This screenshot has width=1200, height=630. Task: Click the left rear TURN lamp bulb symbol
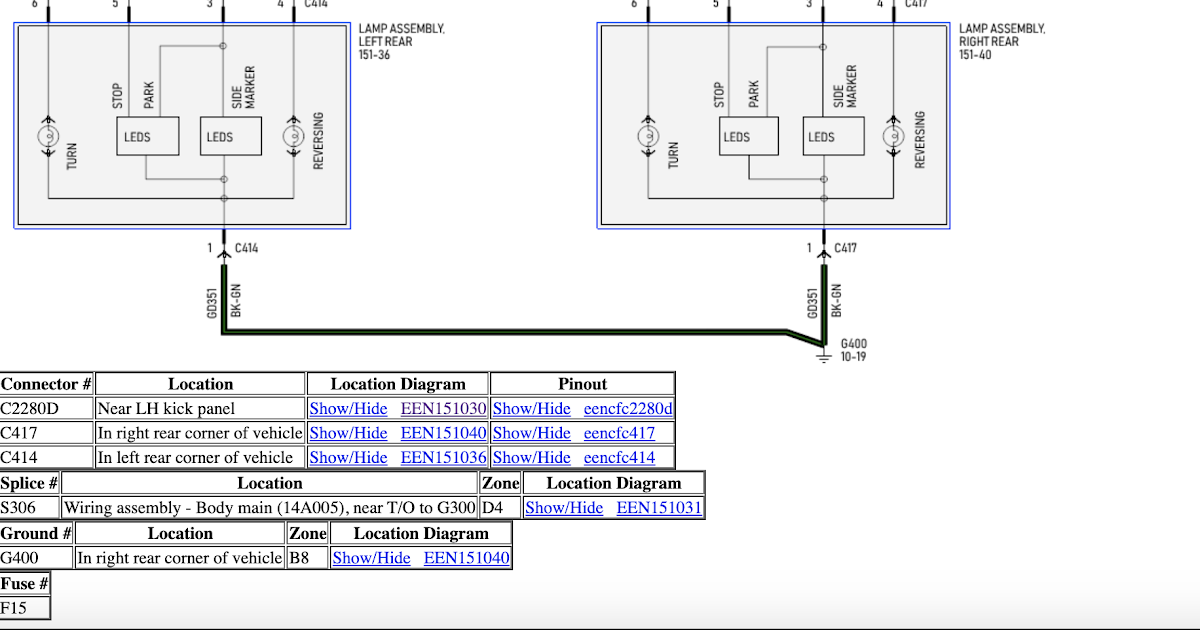pos(48,137)
